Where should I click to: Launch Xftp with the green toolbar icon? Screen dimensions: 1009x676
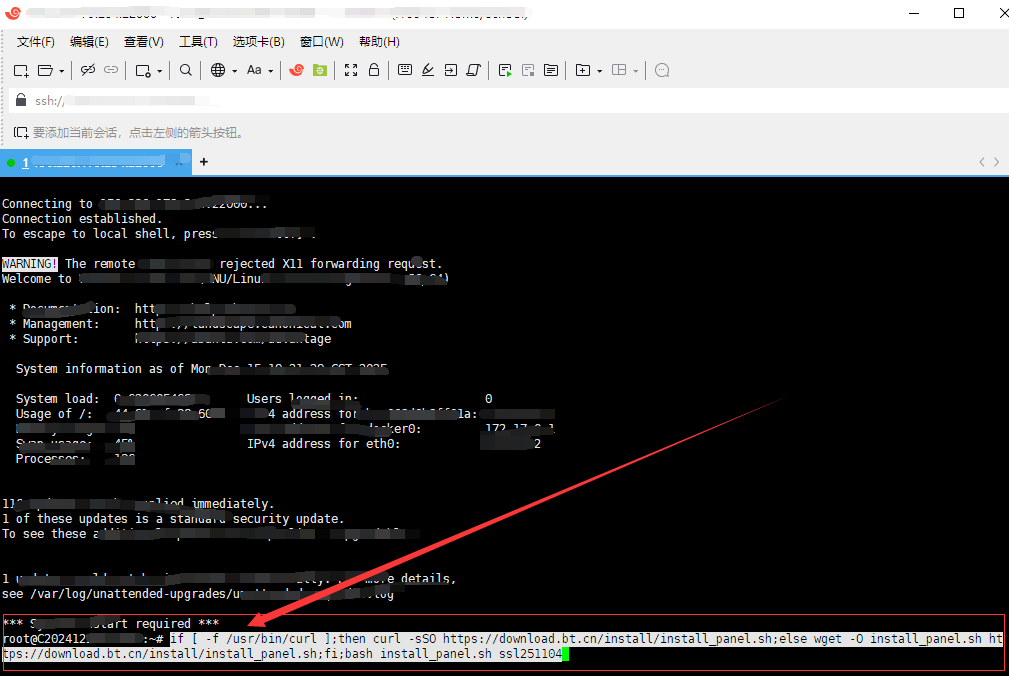pyautogui.click(x=319, y=70)
